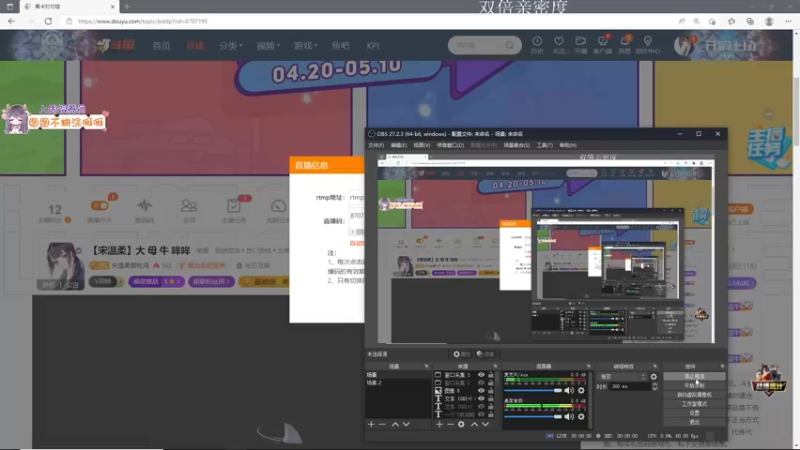Open OBS 停靠窗口(D) menu

450,145
